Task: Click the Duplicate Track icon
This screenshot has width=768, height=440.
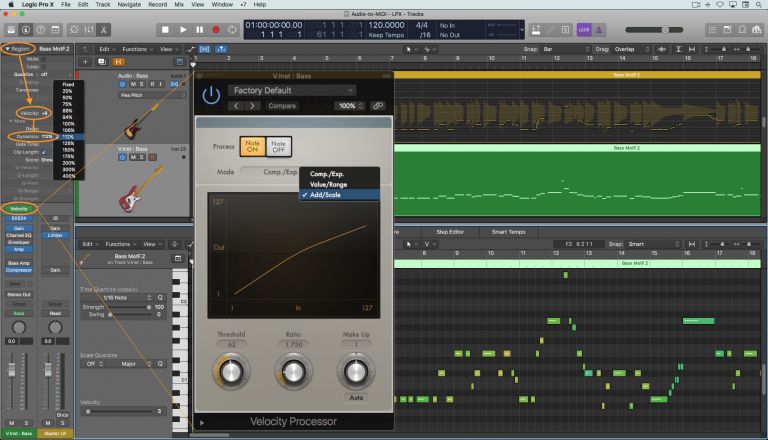Action: (102, 62)
